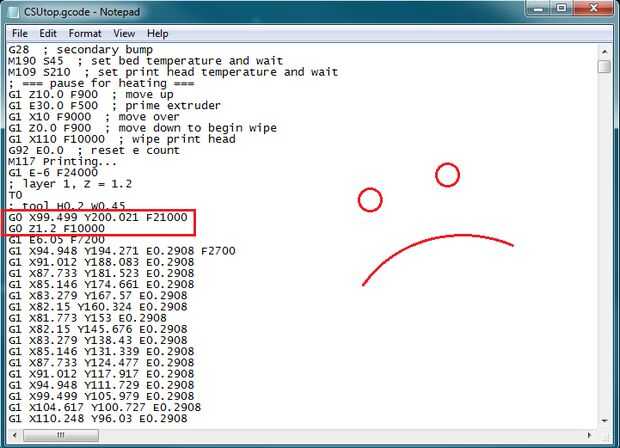620x448 pixels.
Task: Click the line 'M117 Printing...'
Action: (x=62, y=161)
